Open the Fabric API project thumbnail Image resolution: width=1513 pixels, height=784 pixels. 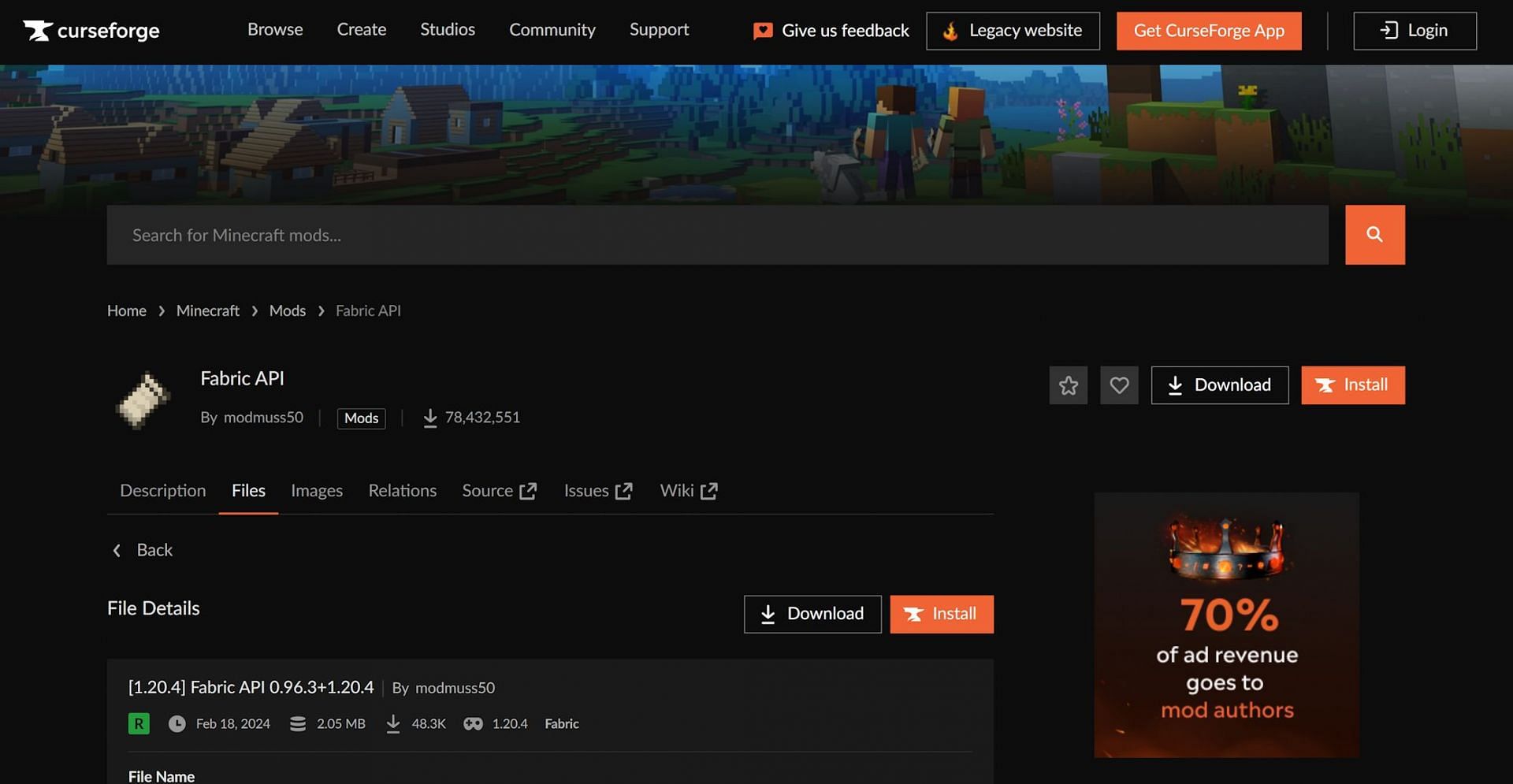coord(143,399)
